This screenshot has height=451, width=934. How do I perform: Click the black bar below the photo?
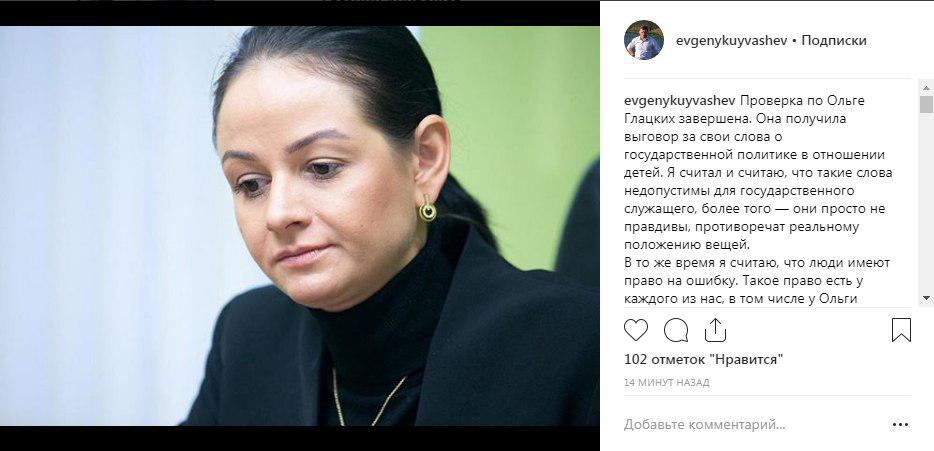click(x=300, y=438)
